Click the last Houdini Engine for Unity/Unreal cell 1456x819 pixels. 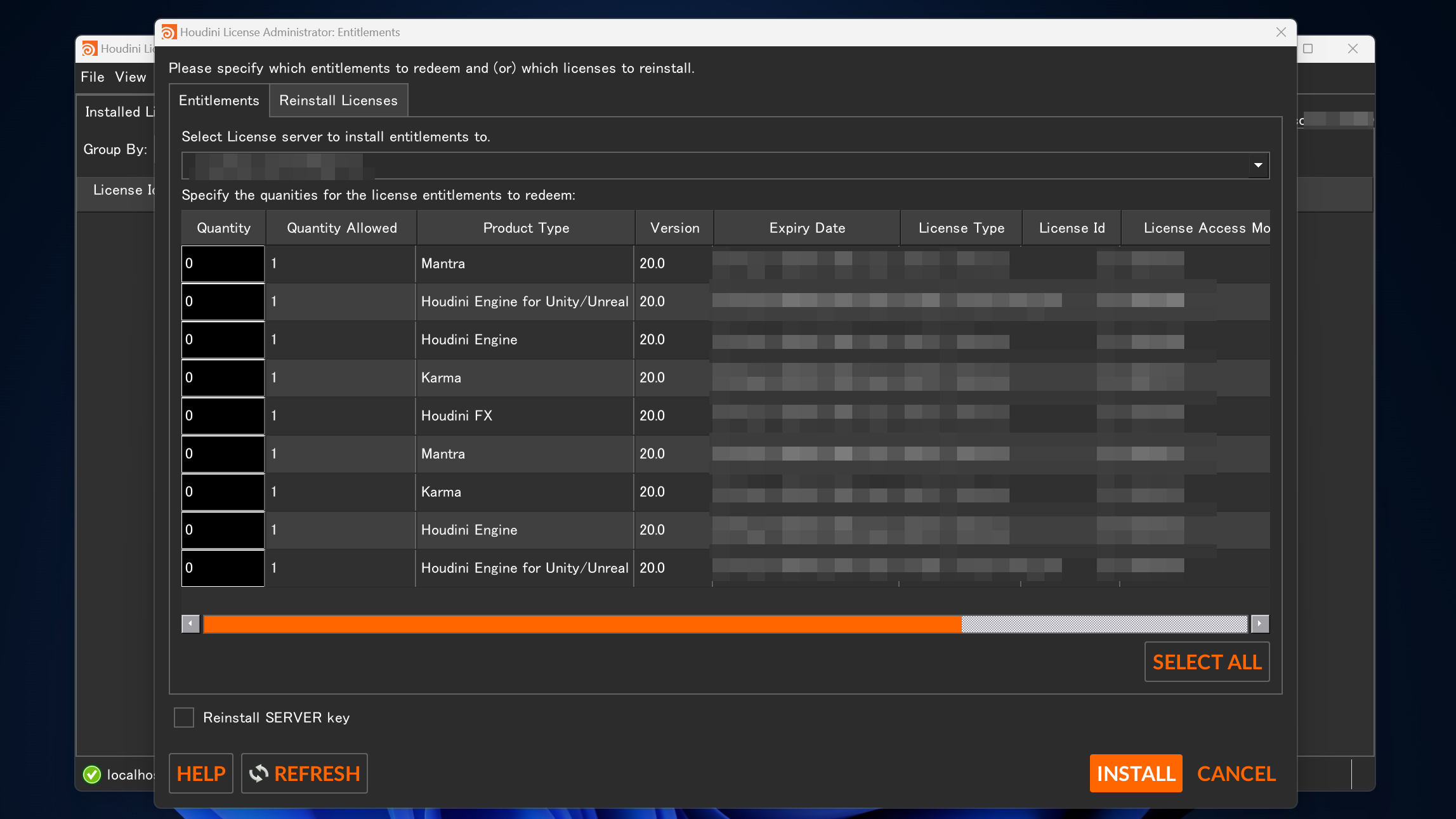point(525,568)
